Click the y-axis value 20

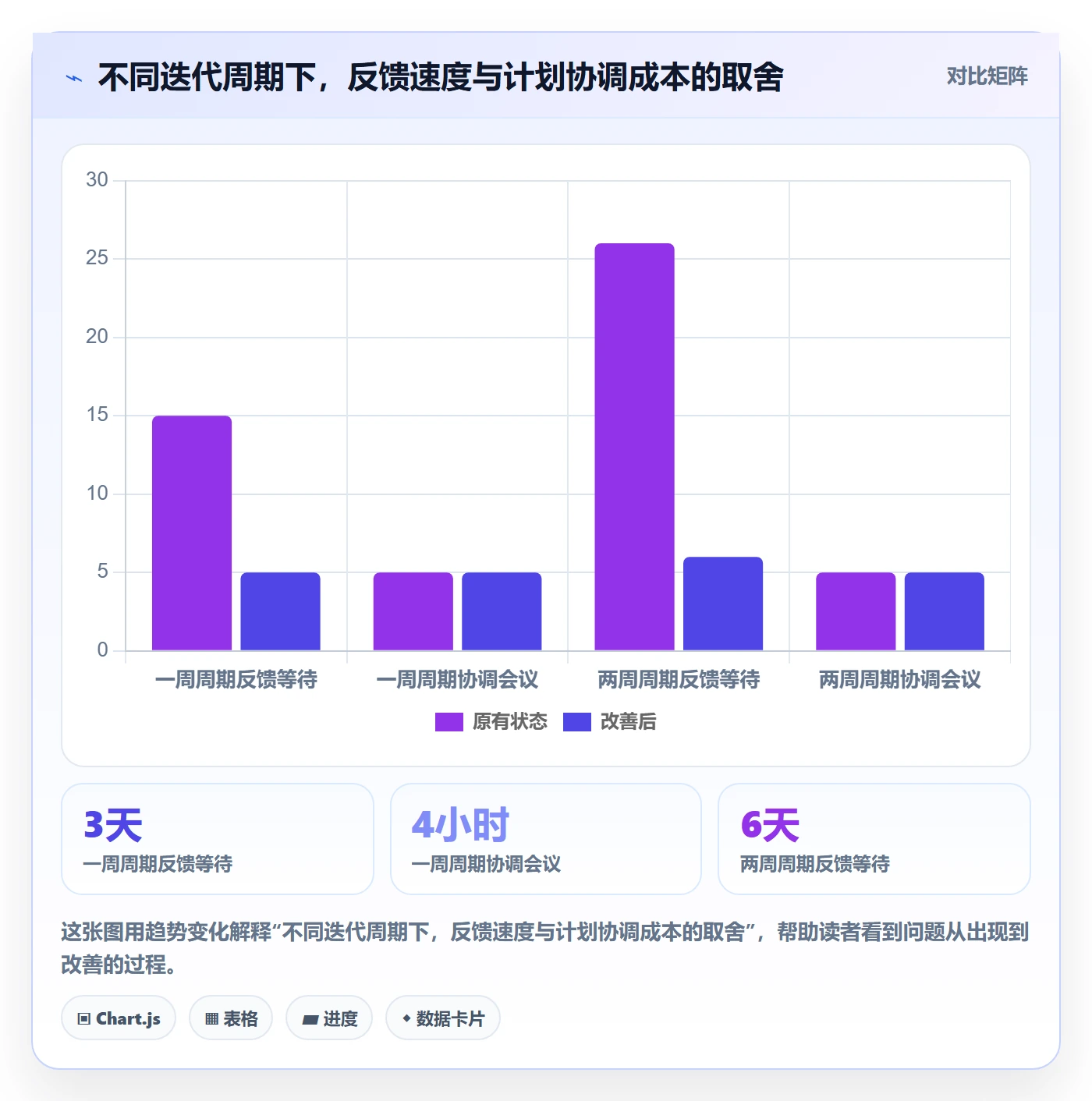97,337
